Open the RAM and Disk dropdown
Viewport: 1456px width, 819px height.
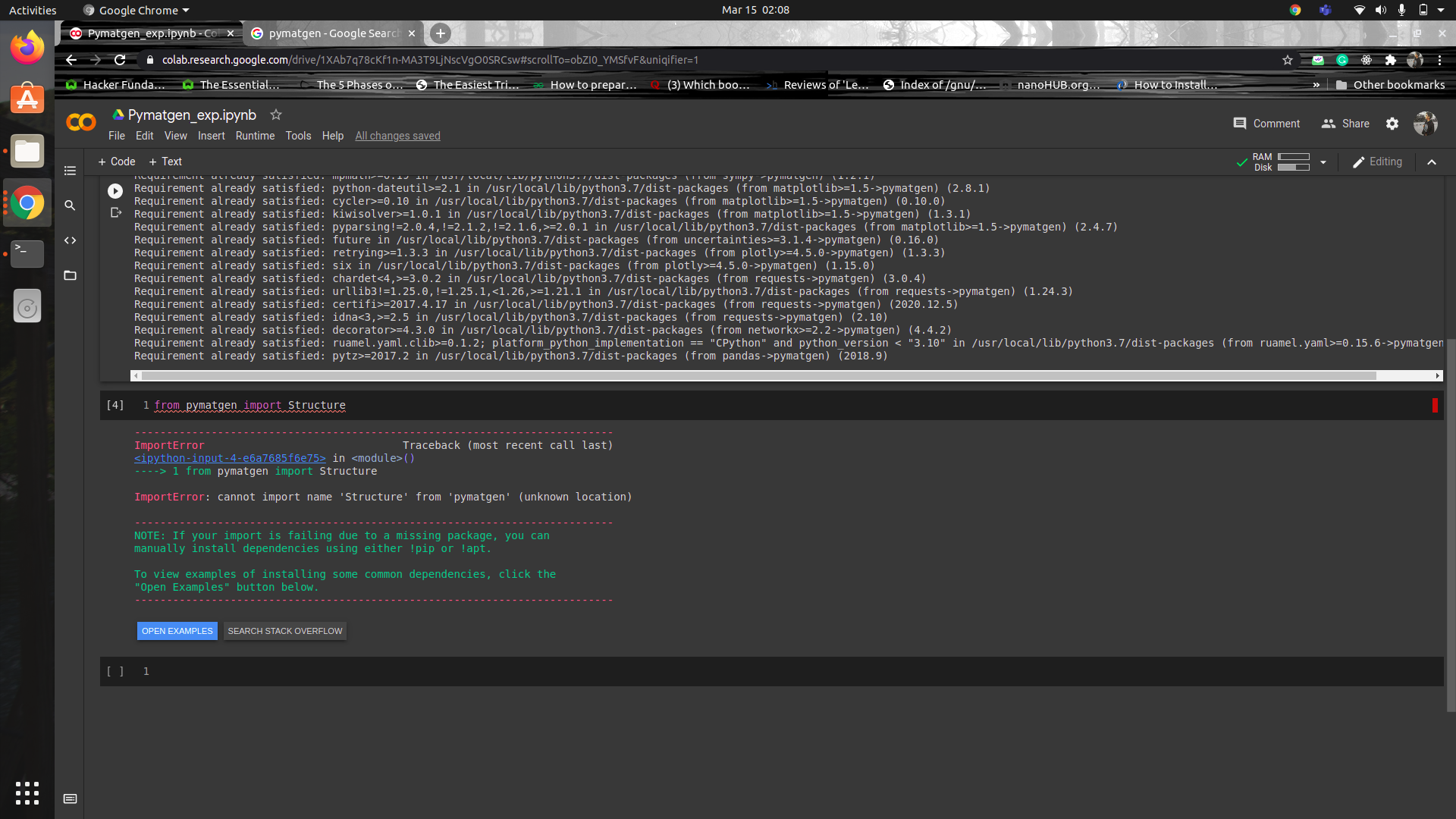[1323, 162]
